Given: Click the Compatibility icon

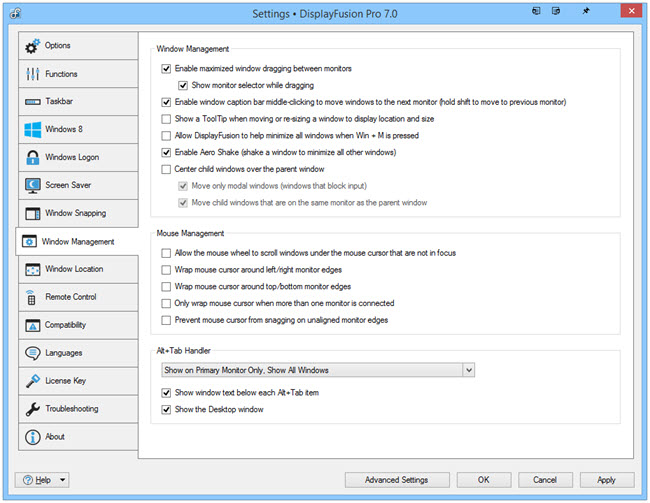Looking at the screenshot, I should [x=32, y=325].
